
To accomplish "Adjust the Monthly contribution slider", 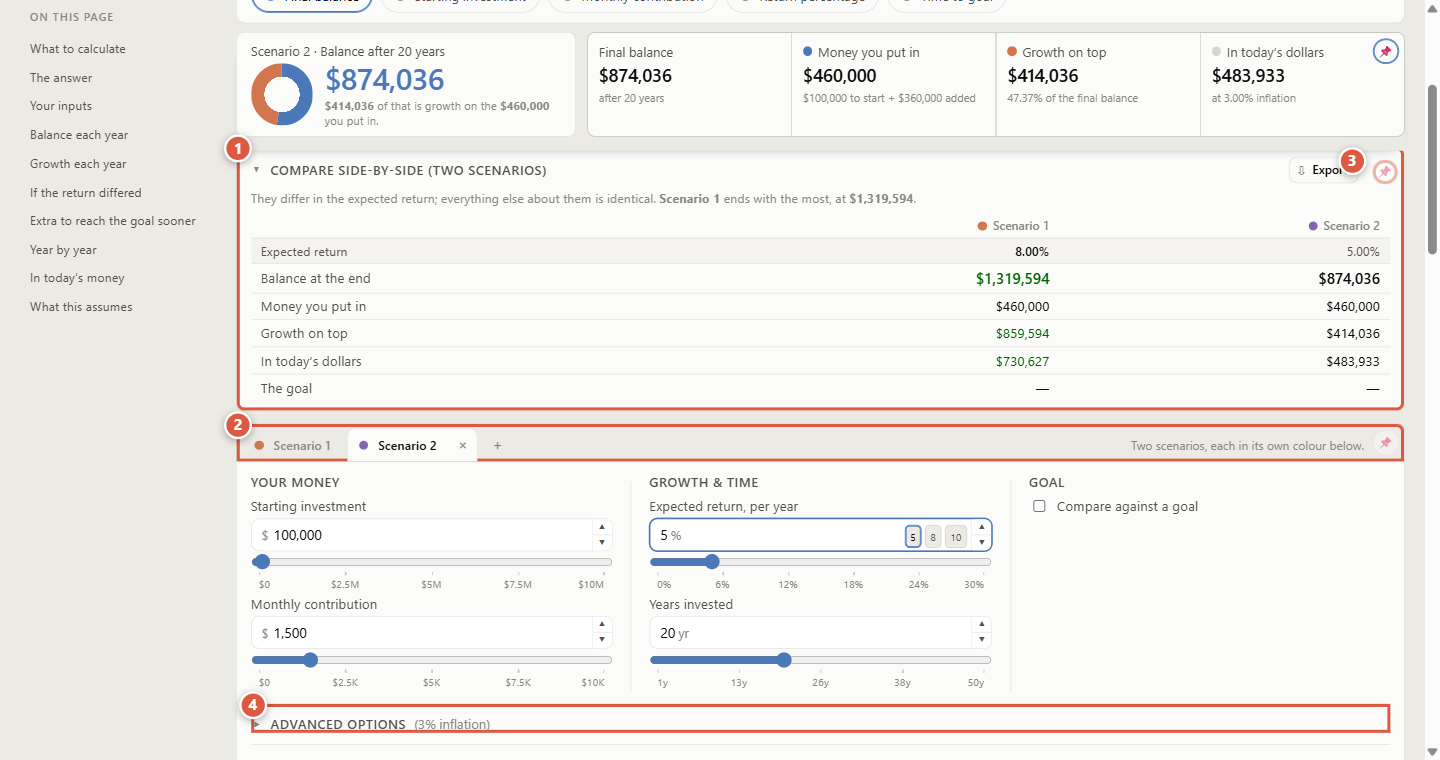I will tap(432, 660).
